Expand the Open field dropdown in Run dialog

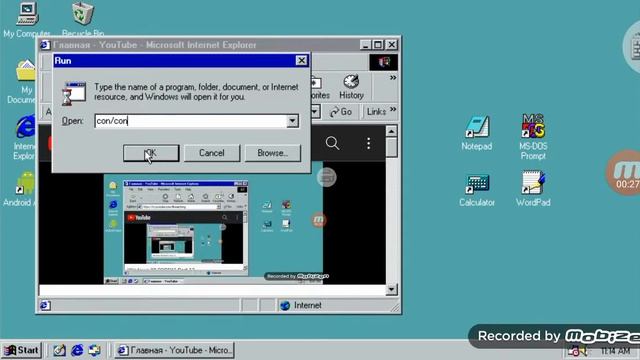pos(292,121)
